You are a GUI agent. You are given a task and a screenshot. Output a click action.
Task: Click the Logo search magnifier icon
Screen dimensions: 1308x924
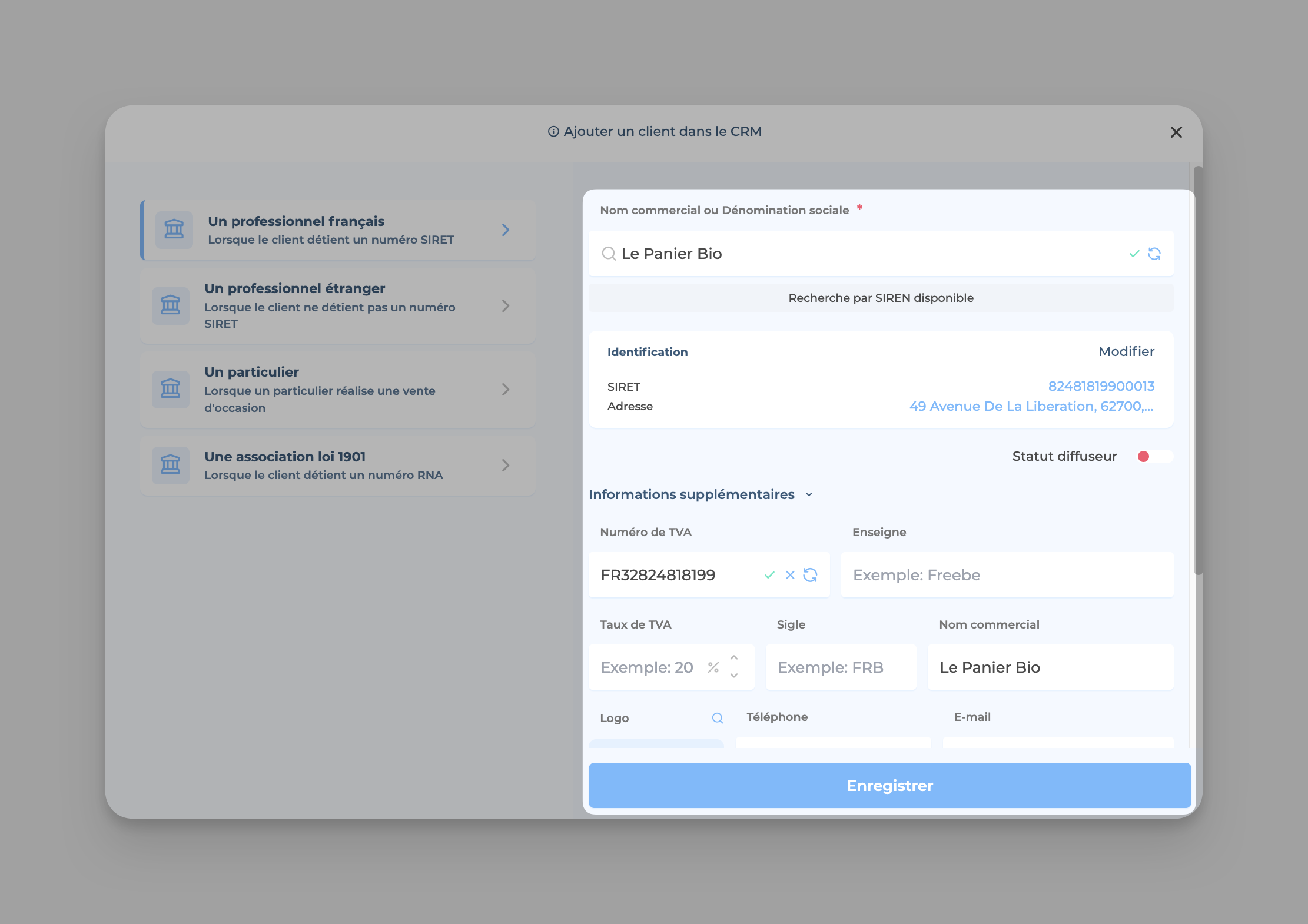click(717, 718)
